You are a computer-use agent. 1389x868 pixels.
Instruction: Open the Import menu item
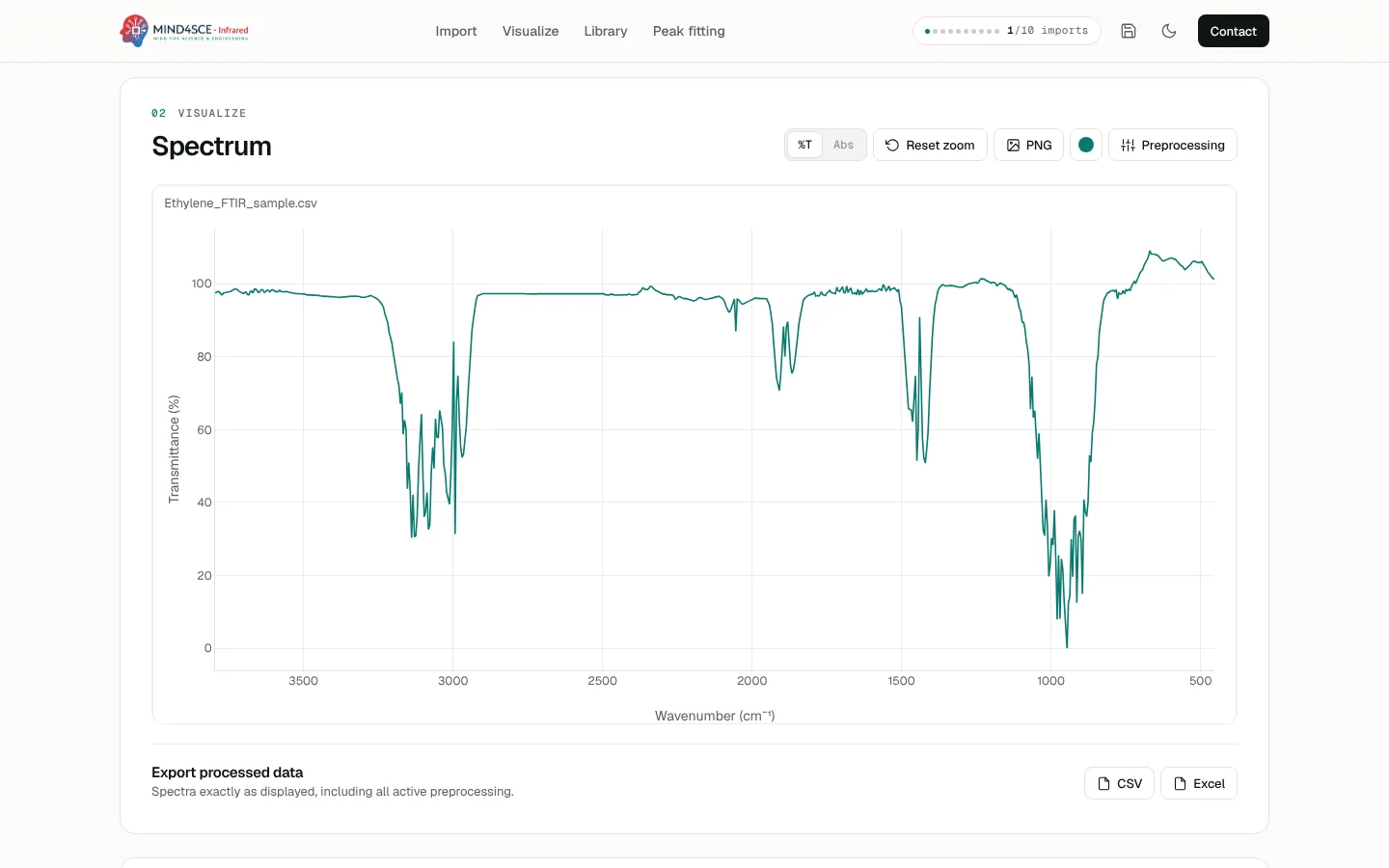tap(456, 31)
